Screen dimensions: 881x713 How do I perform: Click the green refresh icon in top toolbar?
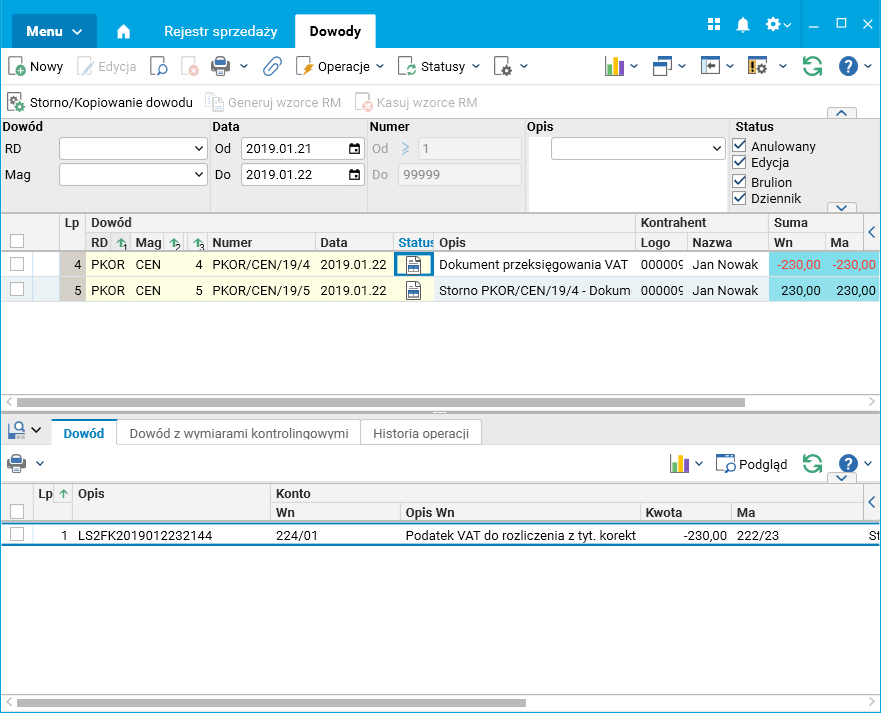click(812, 67)
